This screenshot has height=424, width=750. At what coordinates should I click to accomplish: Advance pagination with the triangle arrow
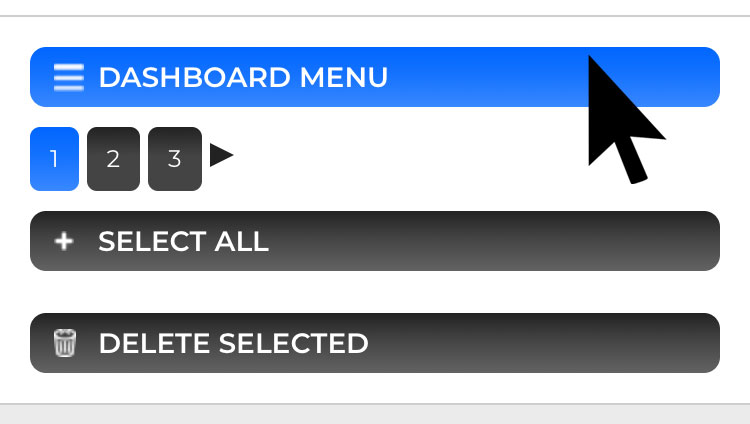(221, 155)
